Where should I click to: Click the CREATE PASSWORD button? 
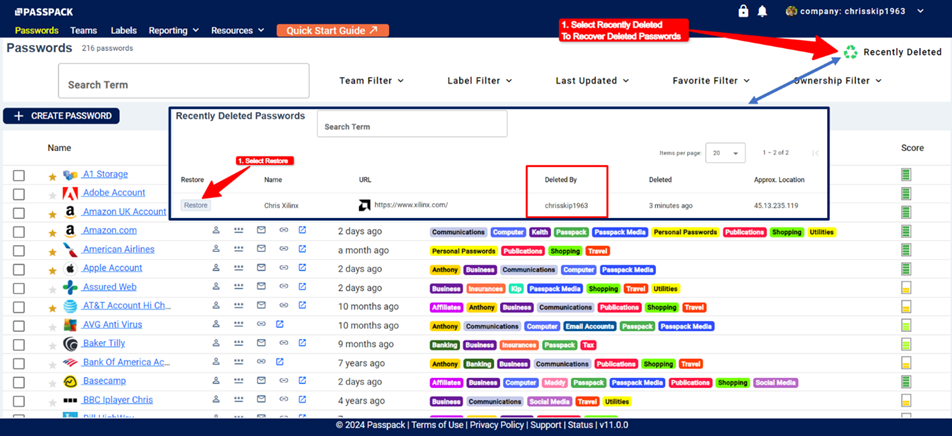tap(61, 116)
